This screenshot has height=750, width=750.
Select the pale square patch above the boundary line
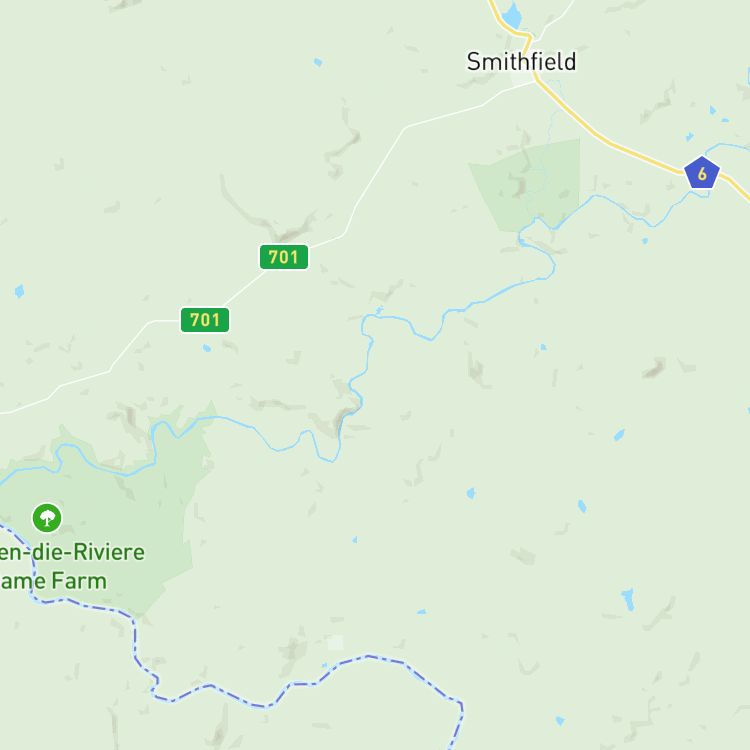click(x=336, y=643)
